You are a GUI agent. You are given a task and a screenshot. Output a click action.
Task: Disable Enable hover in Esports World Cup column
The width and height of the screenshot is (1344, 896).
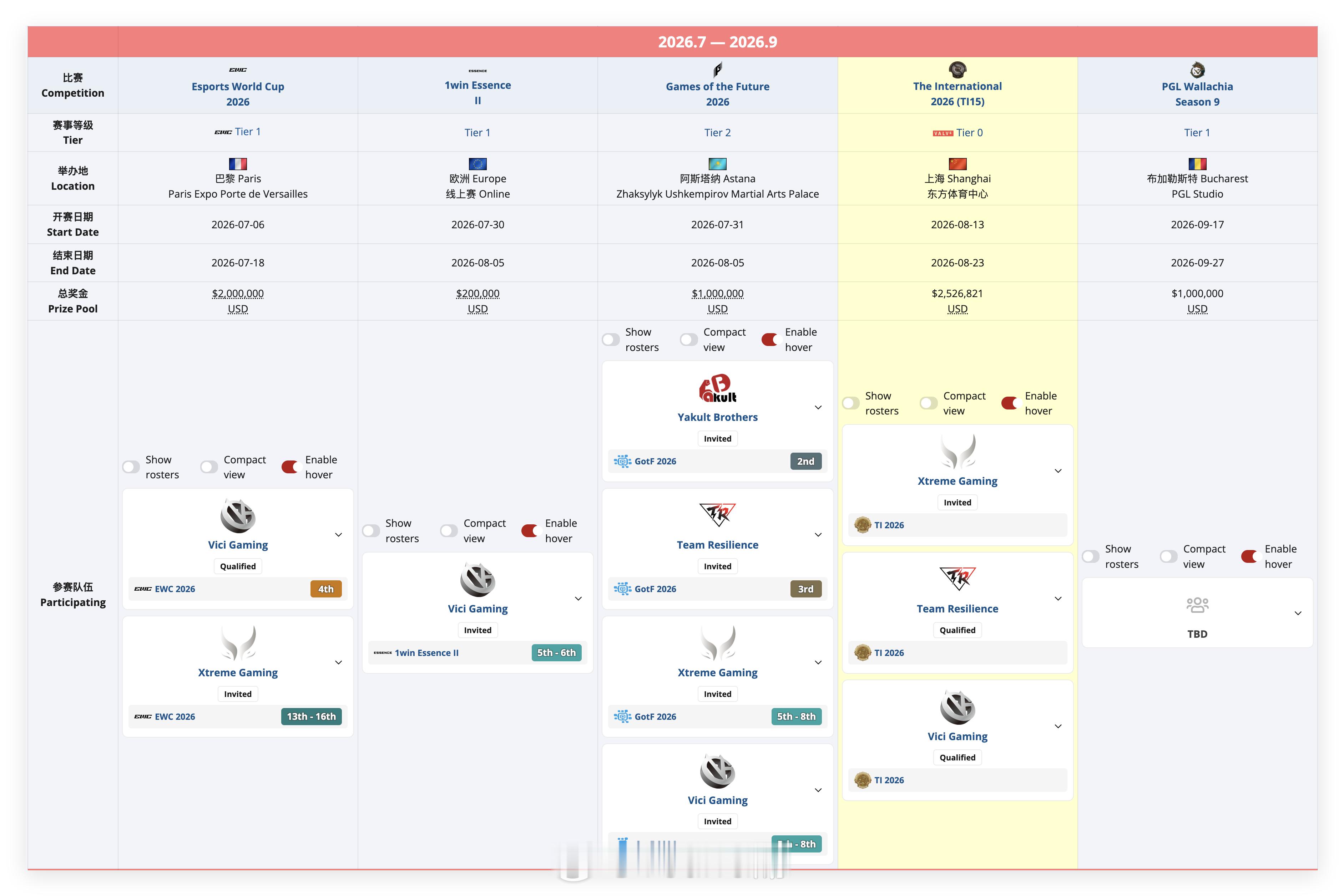(290, 467)
